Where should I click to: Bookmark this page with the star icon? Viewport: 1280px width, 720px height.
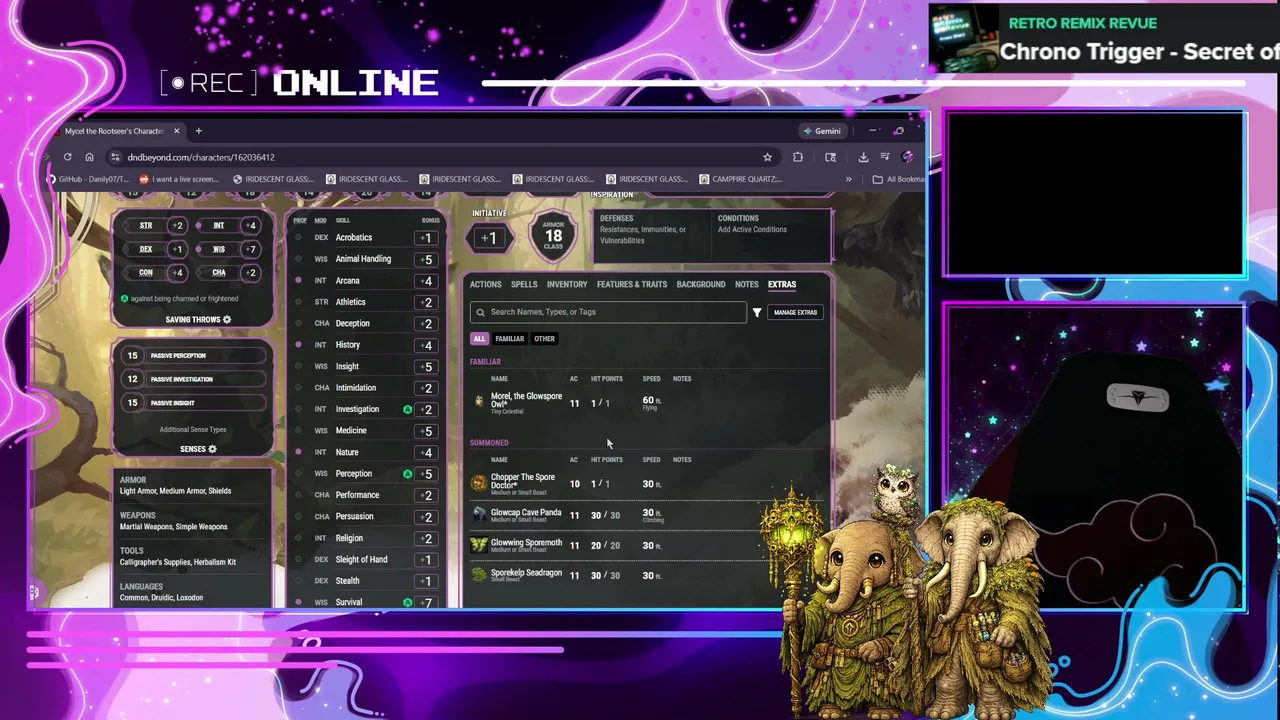click(x=767, y=157)
